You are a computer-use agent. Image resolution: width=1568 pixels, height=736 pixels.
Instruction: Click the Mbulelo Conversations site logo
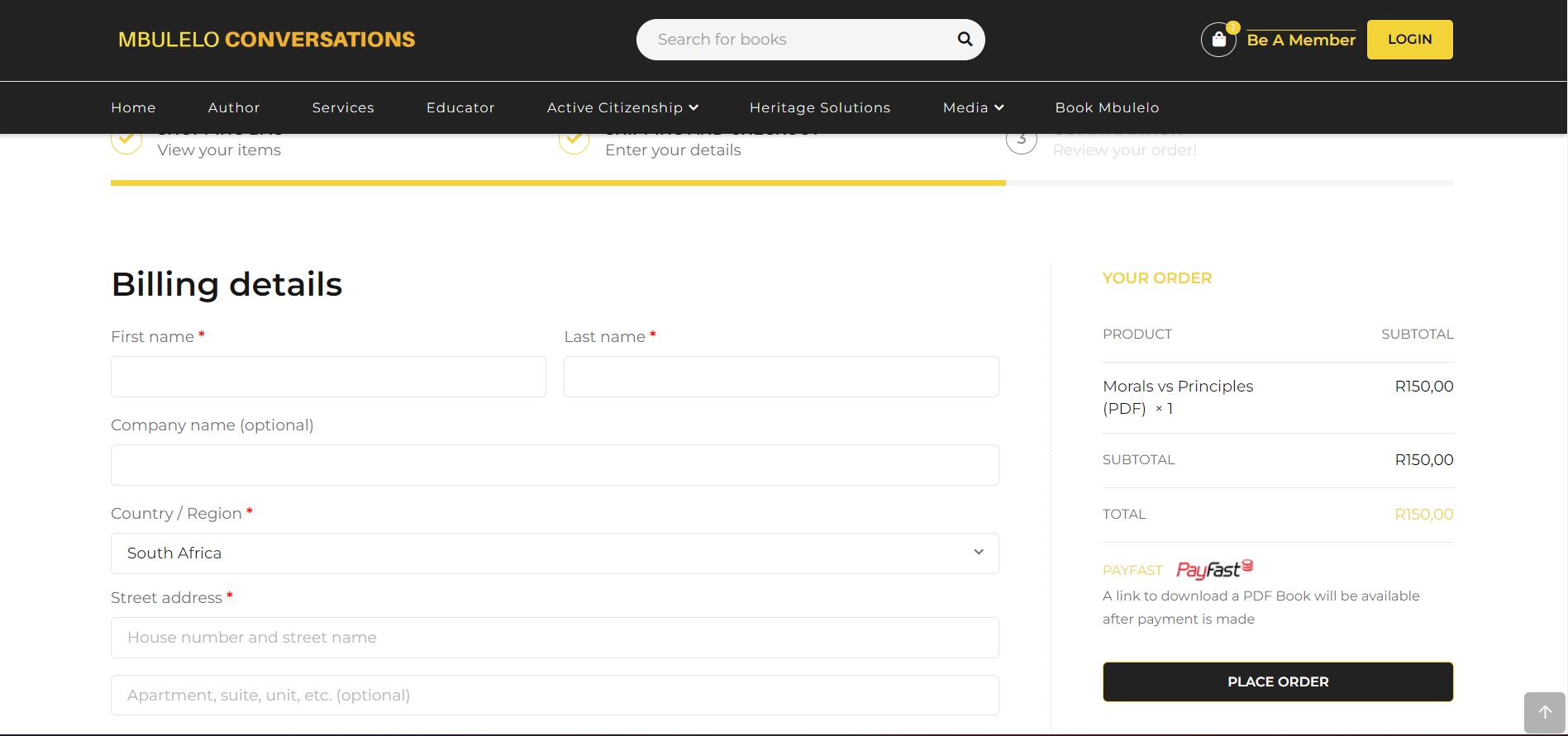(x=266, y=40)
